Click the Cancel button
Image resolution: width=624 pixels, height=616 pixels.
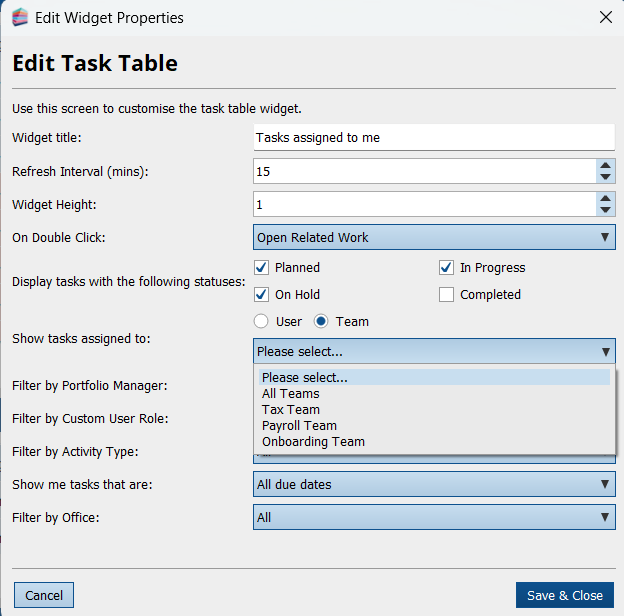[x=44, y=595]
